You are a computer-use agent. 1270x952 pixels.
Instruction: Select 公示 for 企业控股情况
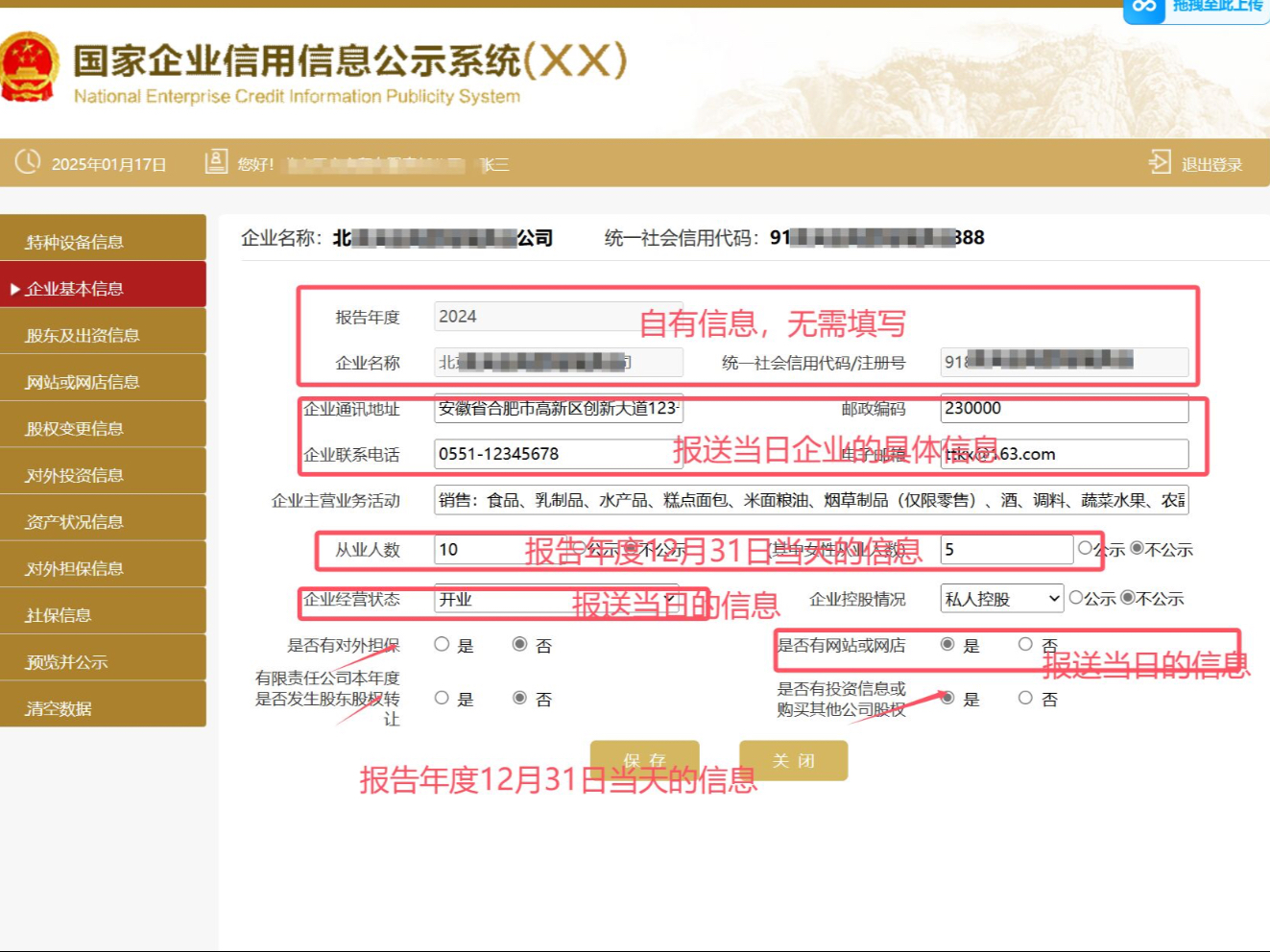pyautogui.click(x=1076, y=597)
